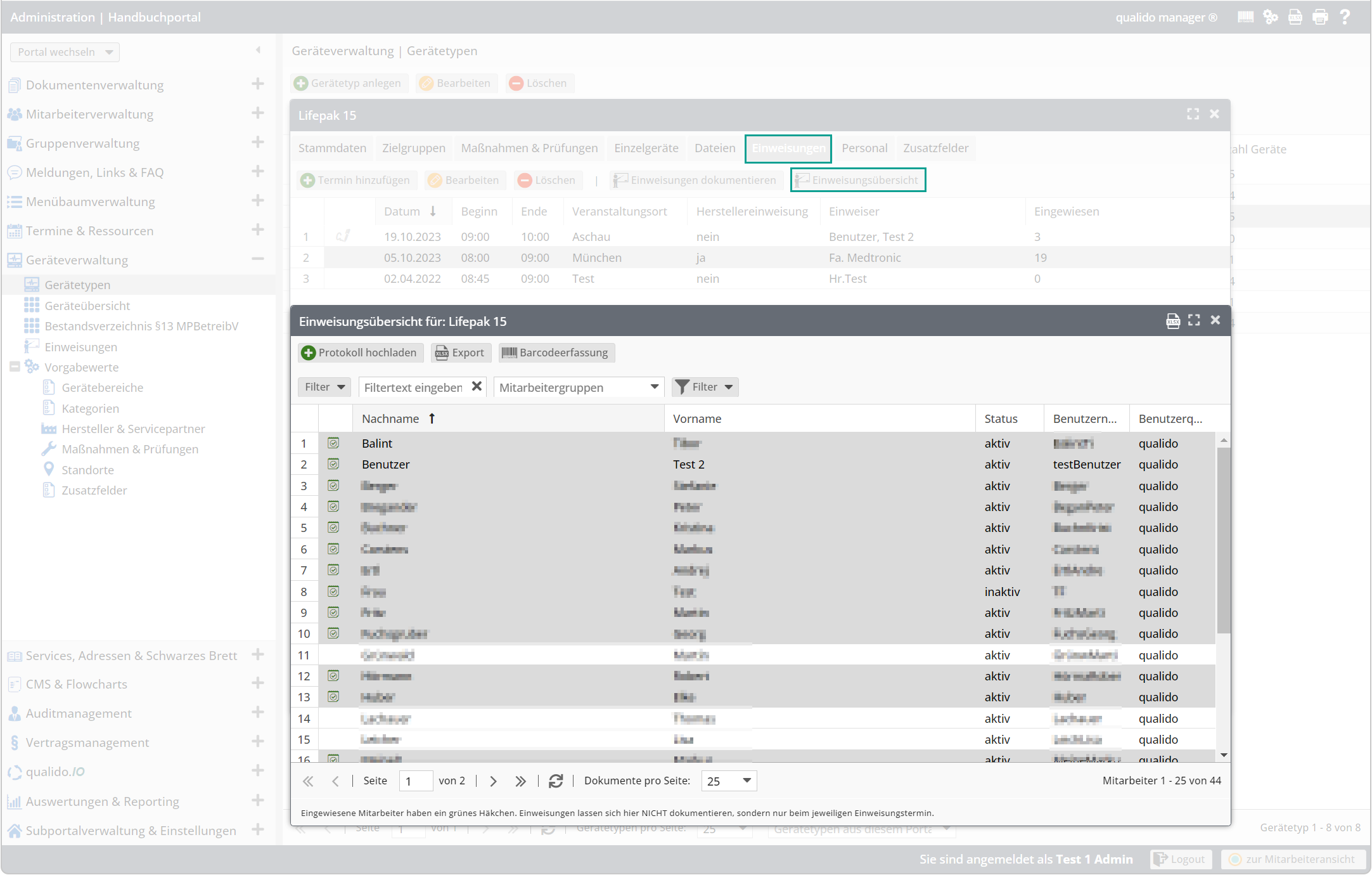Click the XLSX icon in Einweisungsübersicht title bar

click(x=1173, y=321)
